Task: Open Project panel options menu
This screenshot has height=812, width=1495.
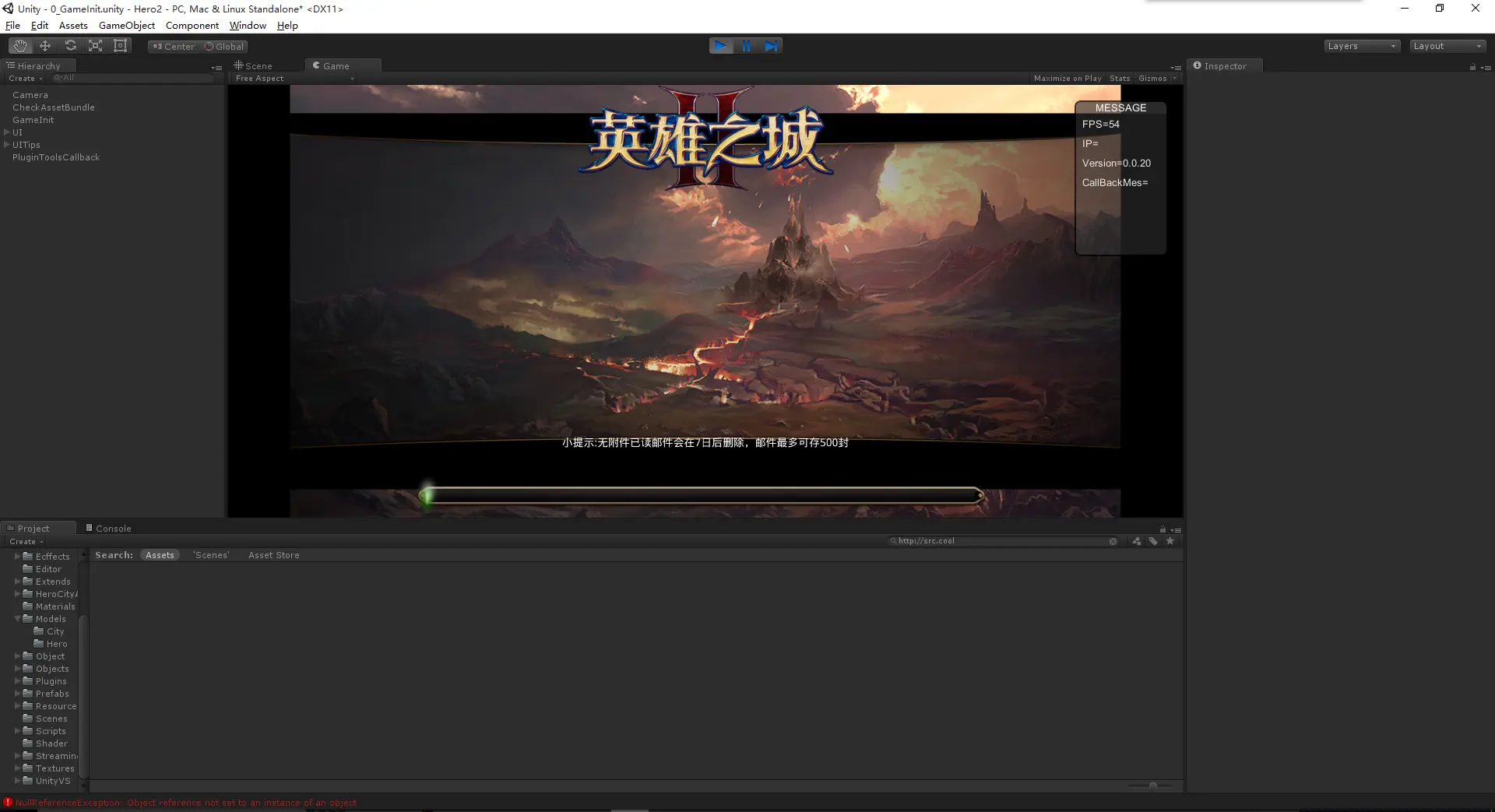Action: click(1176, 529)
